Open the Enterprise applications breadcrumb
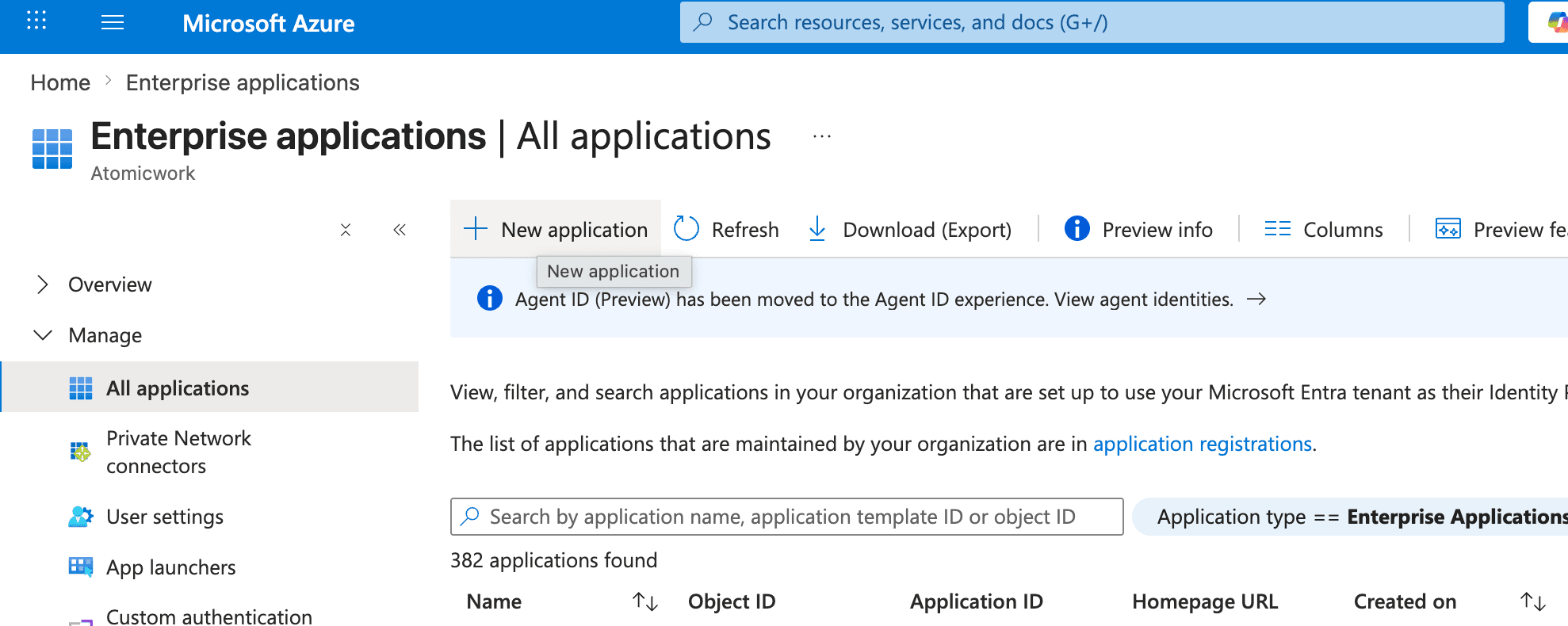This screenshot has height=626, width=1568. click(243, 82)
